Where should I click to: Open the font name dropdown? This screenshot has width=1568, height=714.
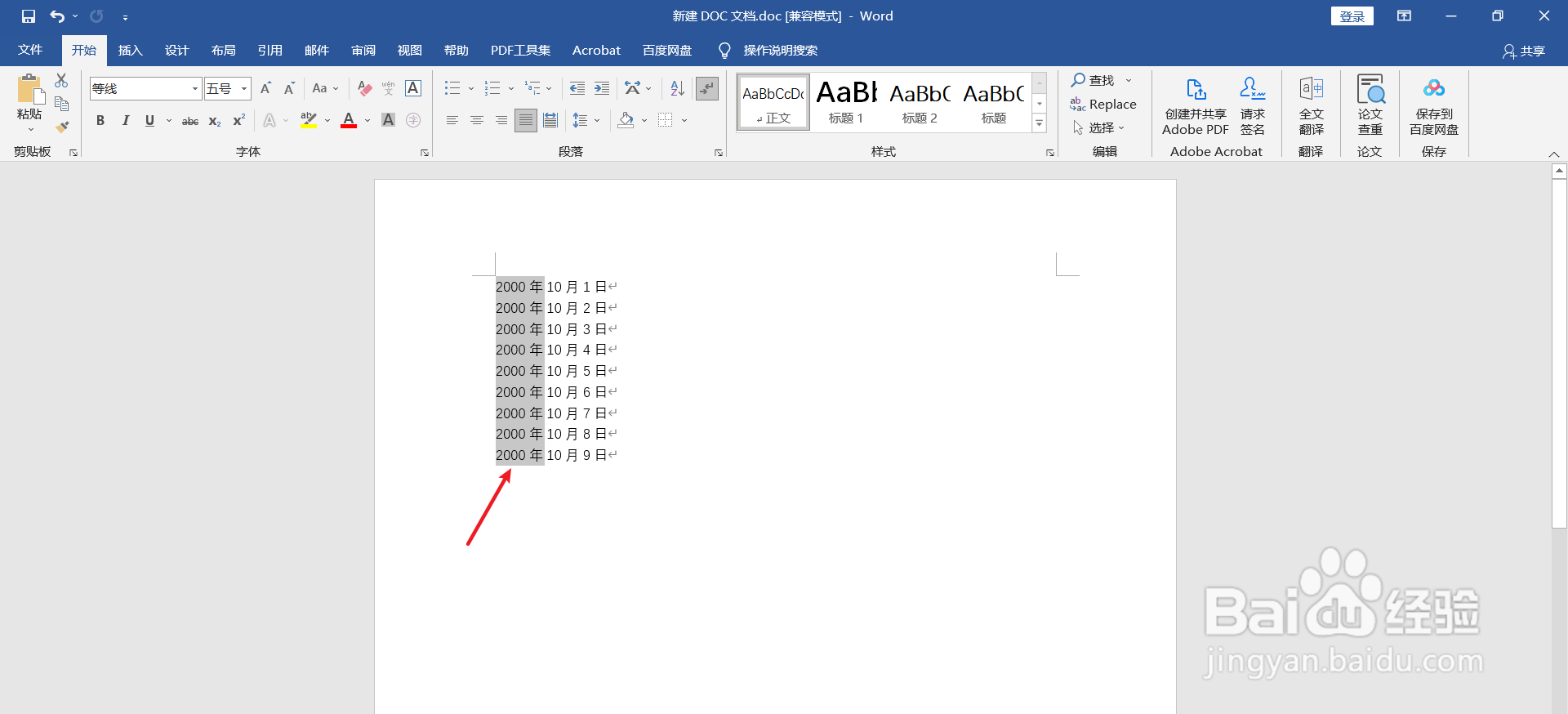[x=194, y=88]
